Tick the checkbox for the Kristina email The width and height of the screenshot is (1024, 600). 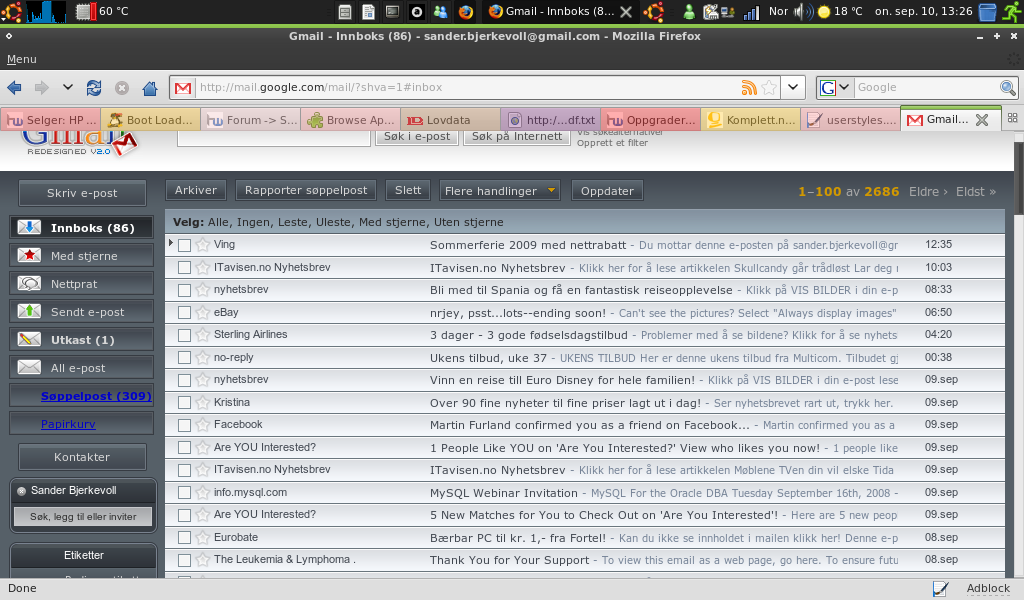coord(184,403)
